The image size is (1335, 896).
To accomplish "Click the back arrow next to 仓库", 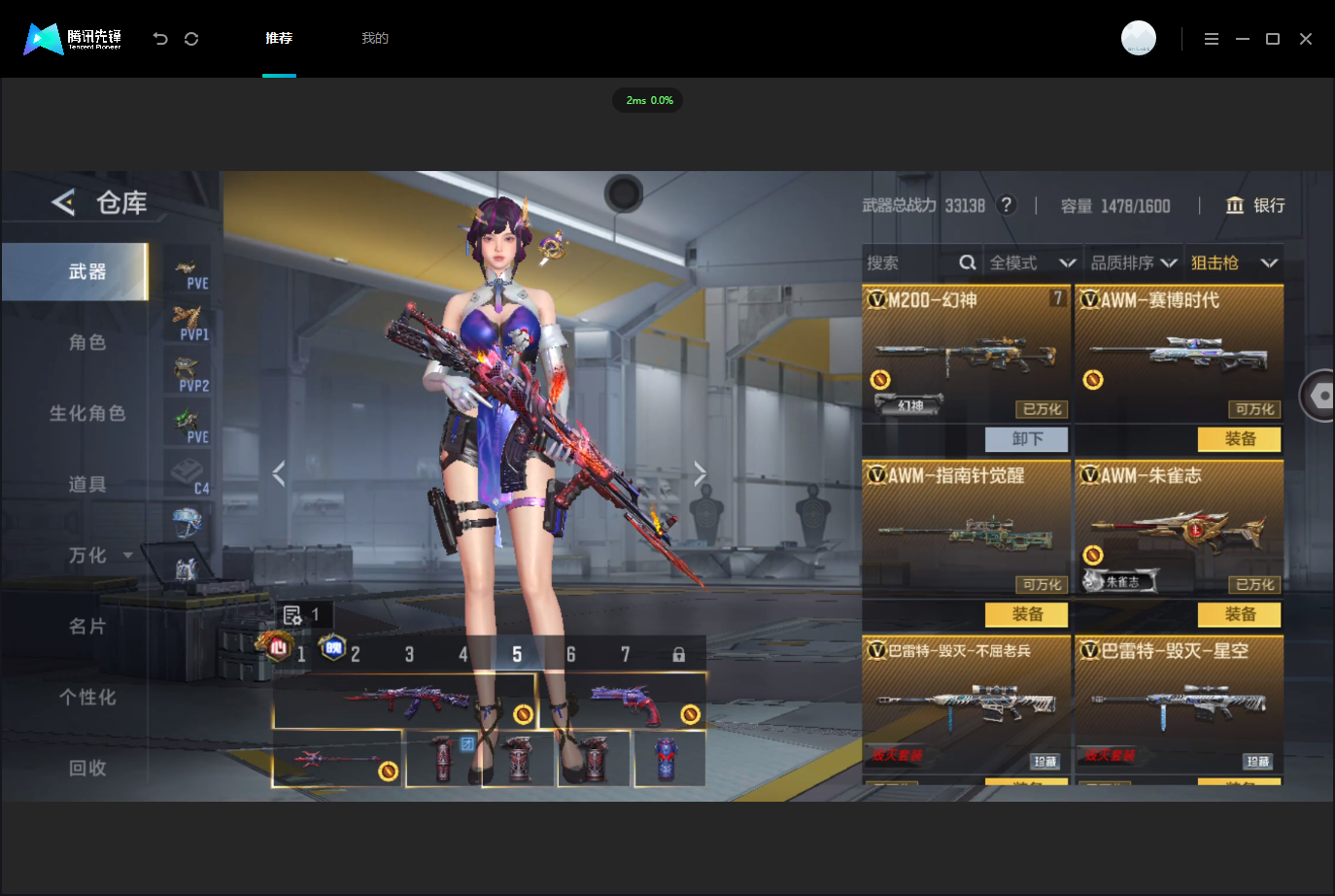I will (63, 202).
